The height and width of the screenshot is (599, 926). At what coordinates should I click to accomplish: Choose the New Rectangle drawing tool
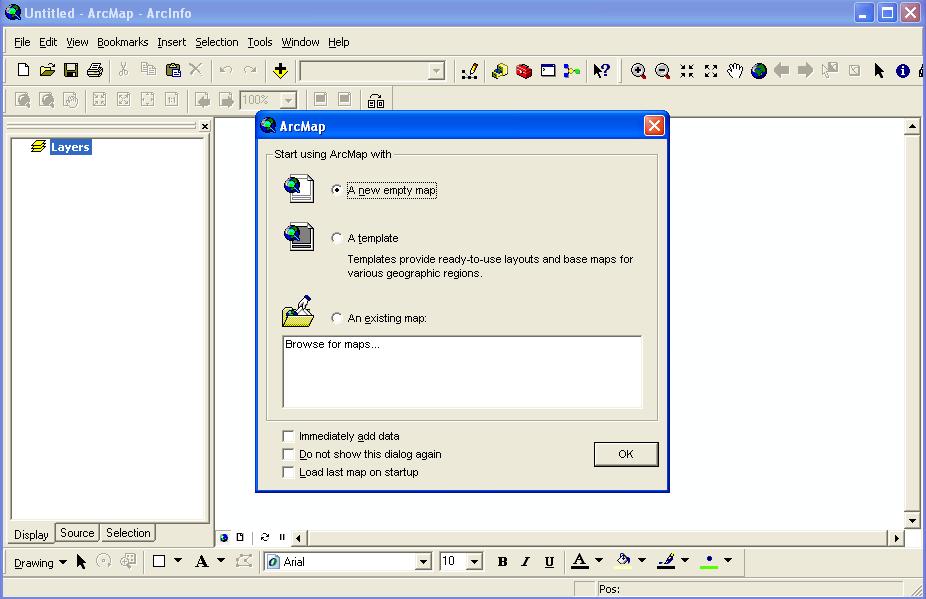pos(159,561)
